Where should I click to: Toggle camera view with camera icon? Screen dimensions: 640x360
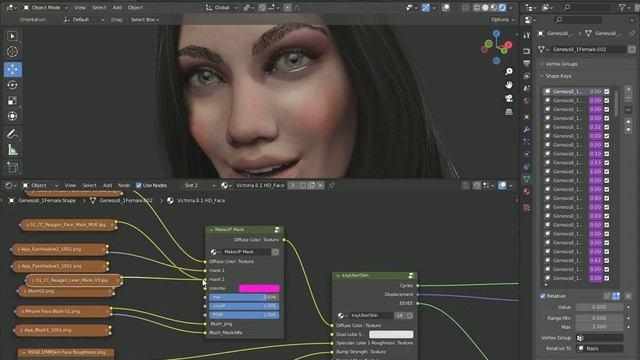point(509,98)
